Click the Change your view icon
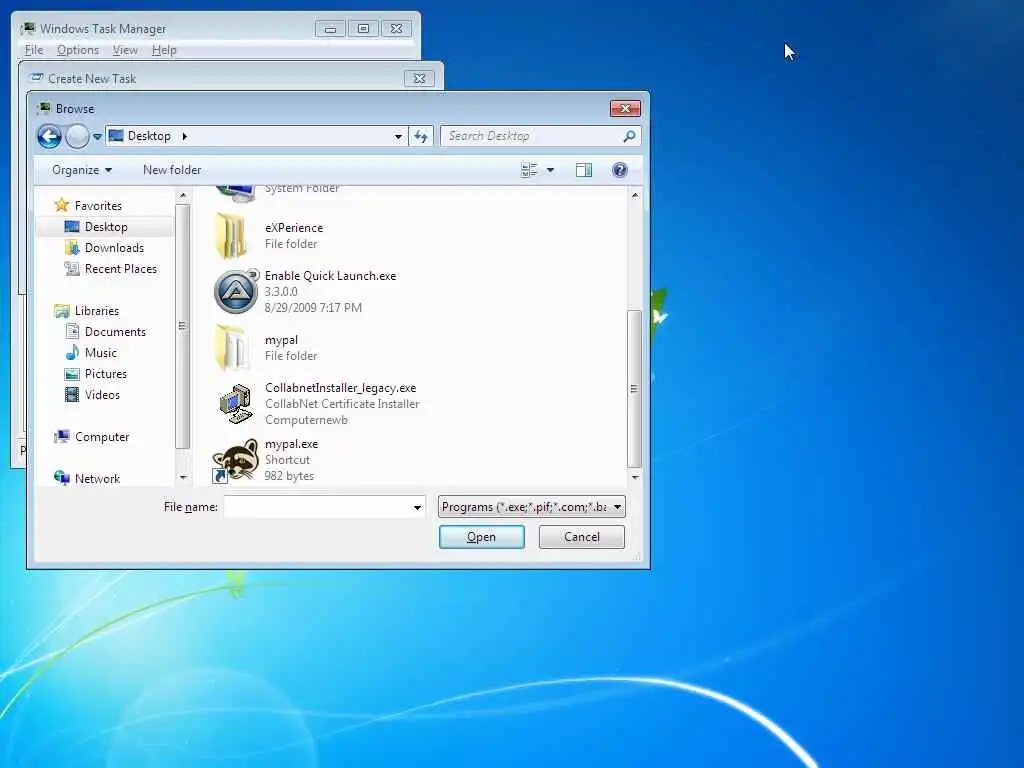 528,170
